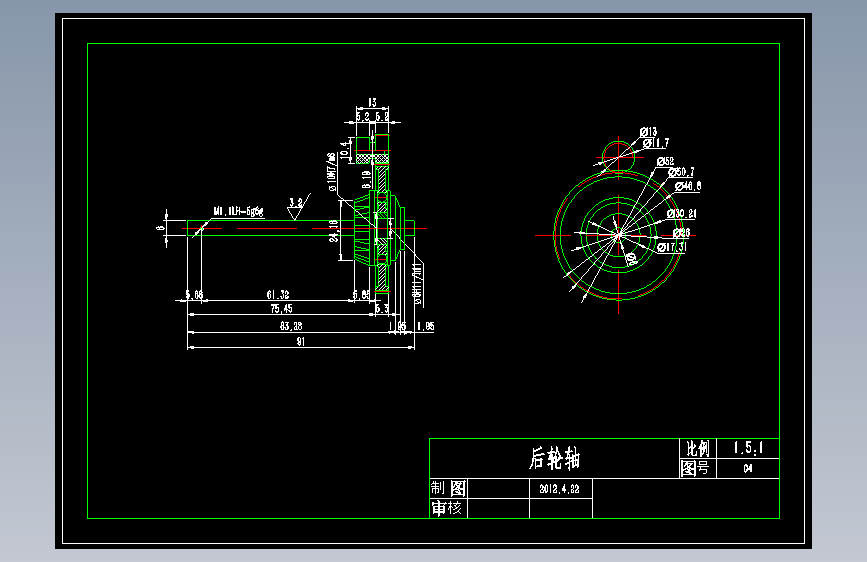The height and width of the screenshot is (562, 867).
Task: Click the shaft diameter dimension 8 at left end
Action: click(x=160, y=227)
